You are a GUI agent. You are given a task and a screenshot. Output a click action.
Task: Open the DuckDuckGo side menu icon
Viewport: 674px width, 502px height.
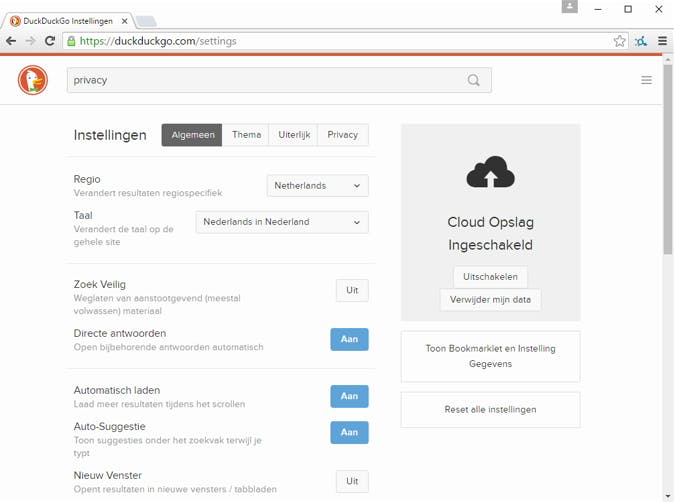click(x=646, y=80)
